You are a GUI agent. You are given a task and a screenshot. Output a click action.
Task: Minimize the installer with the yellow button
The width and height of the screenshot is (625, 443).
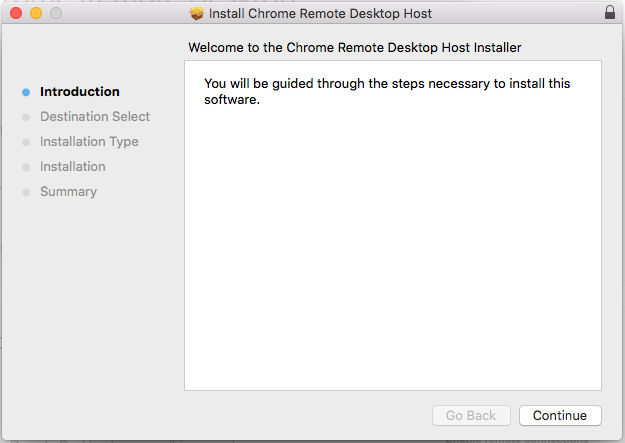click(x=36, y=14)
